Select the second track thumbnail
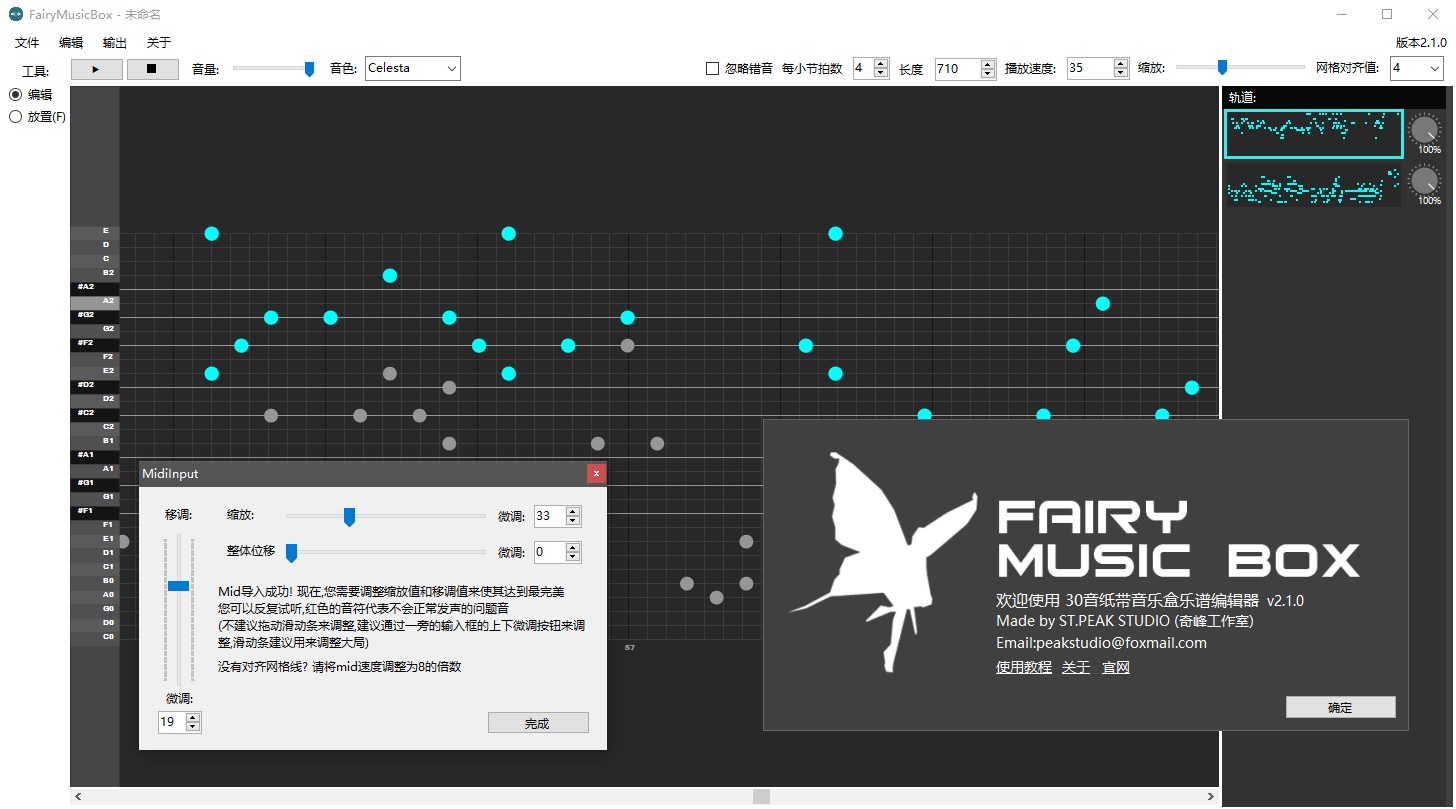This screenshot has width=1456, height=809. pos(1314,184)
